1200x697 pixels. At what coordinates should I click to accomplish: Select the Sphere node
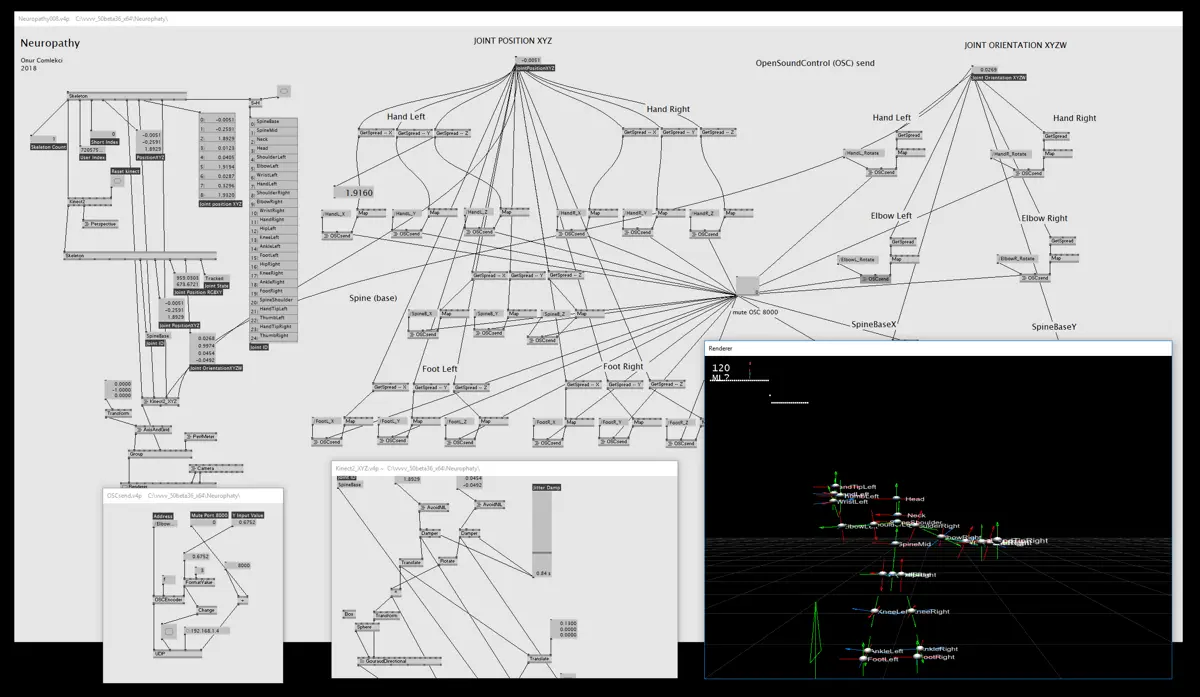365,627
